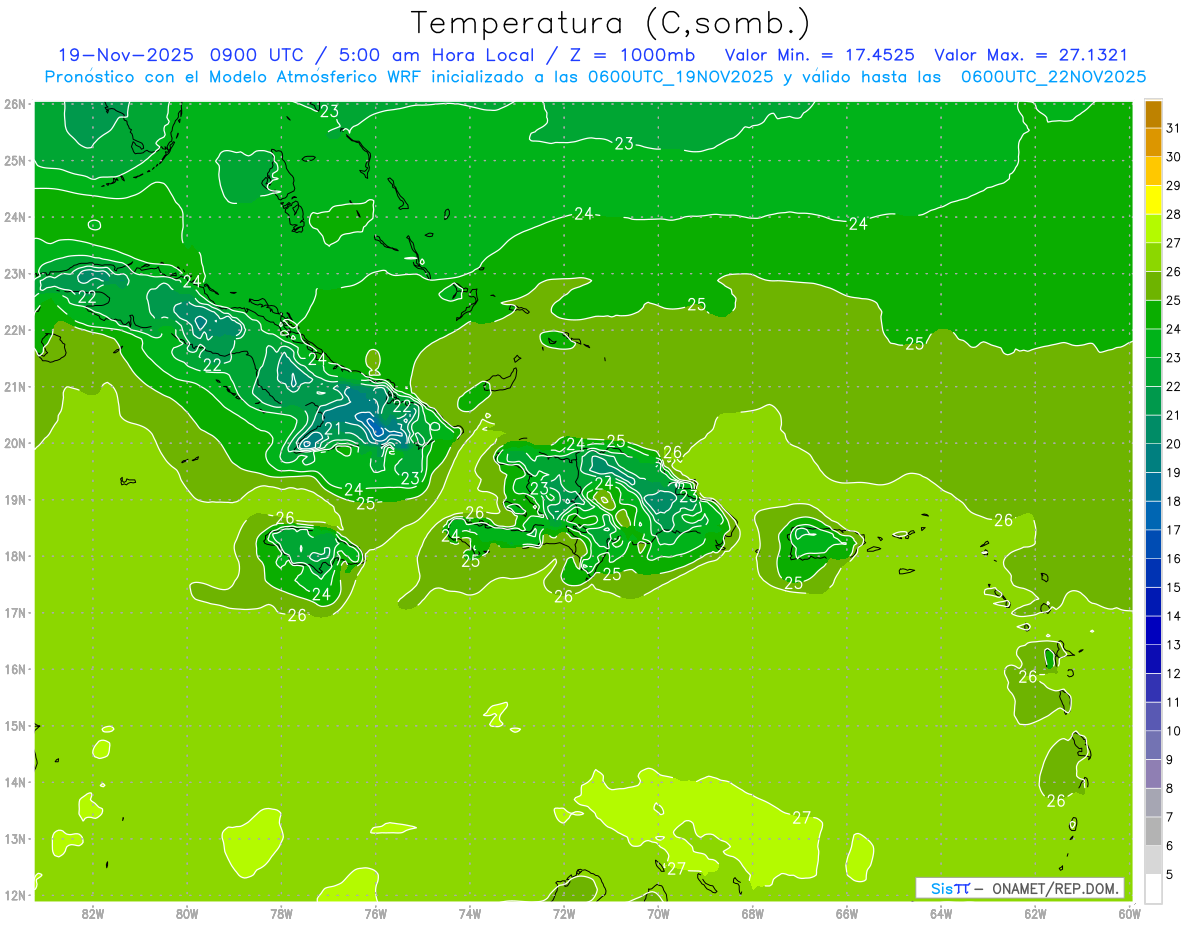Click the '15N' latitude axis label

point(16,725)
